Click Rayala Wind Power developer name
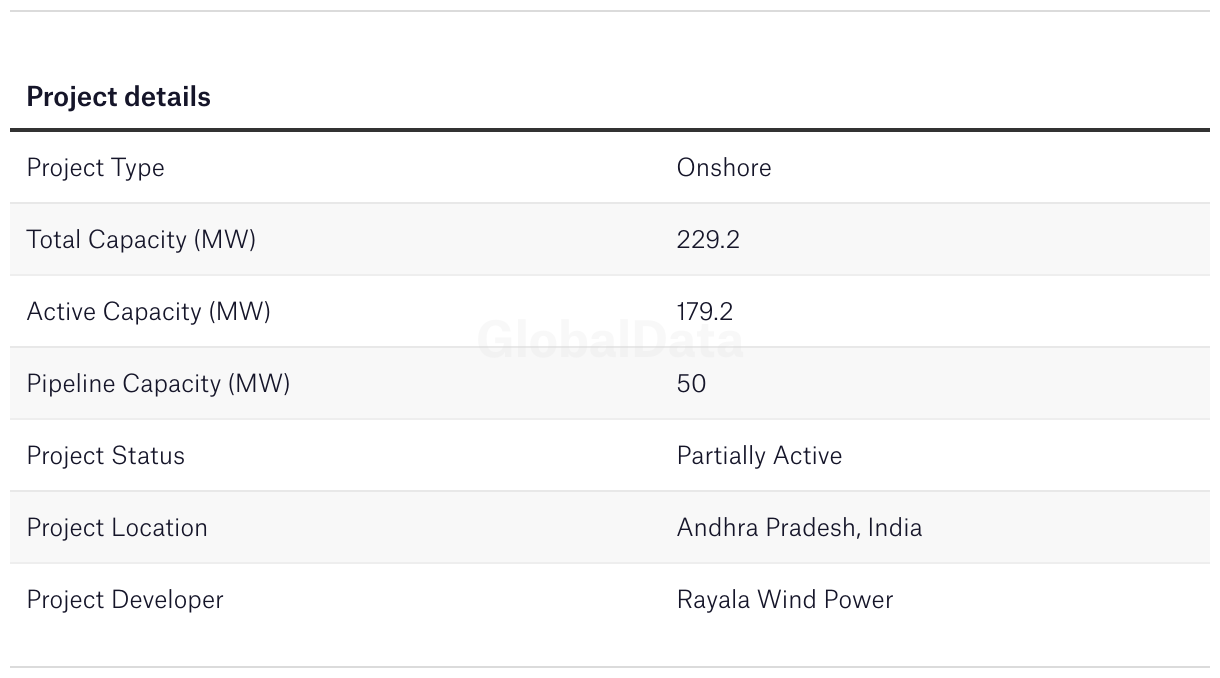The height and width of the screenshot is (678, 1220). click(784, 600)
